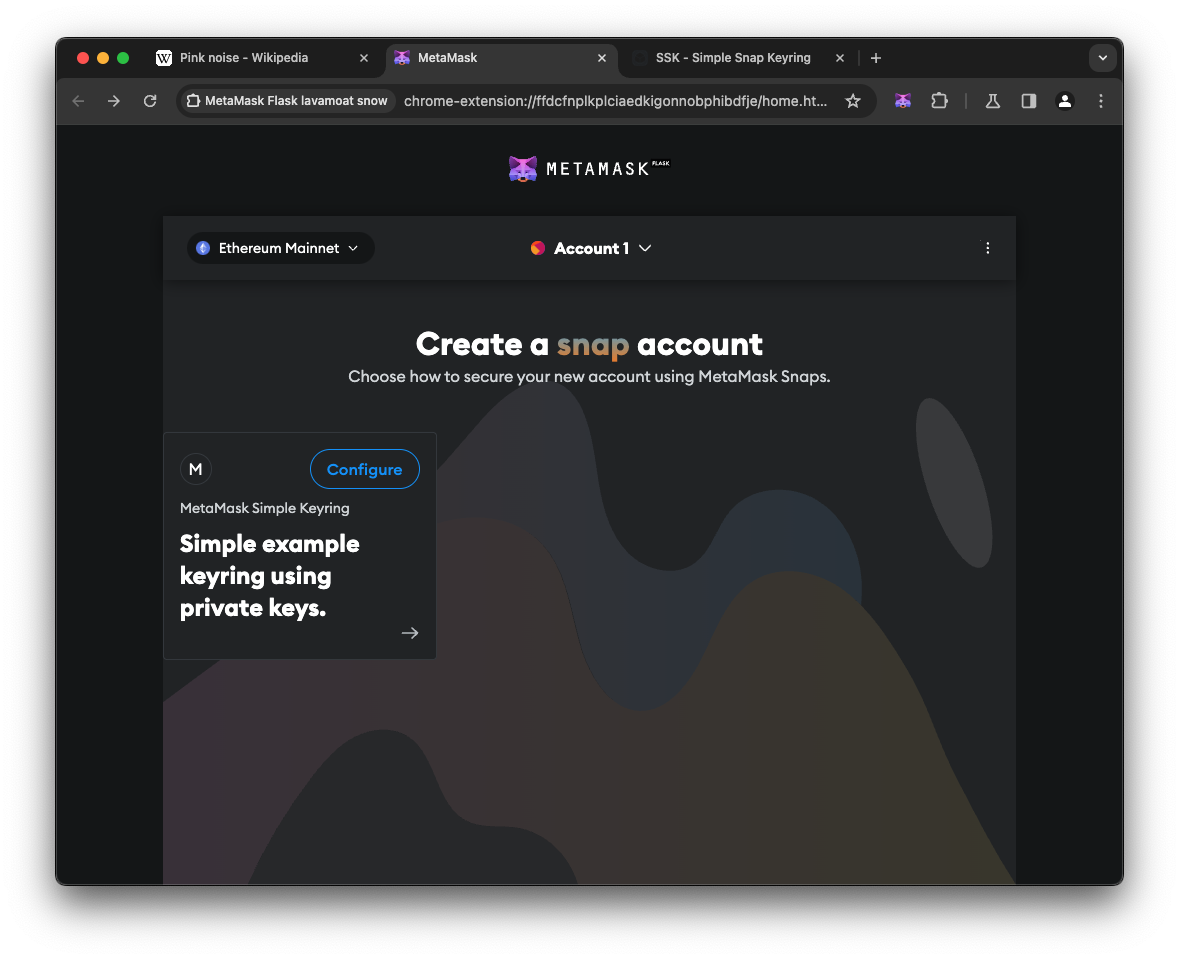Viewport: 1179px width, 959px height.
Task: Open the tab search chevron
Action: pos(1102,58)
